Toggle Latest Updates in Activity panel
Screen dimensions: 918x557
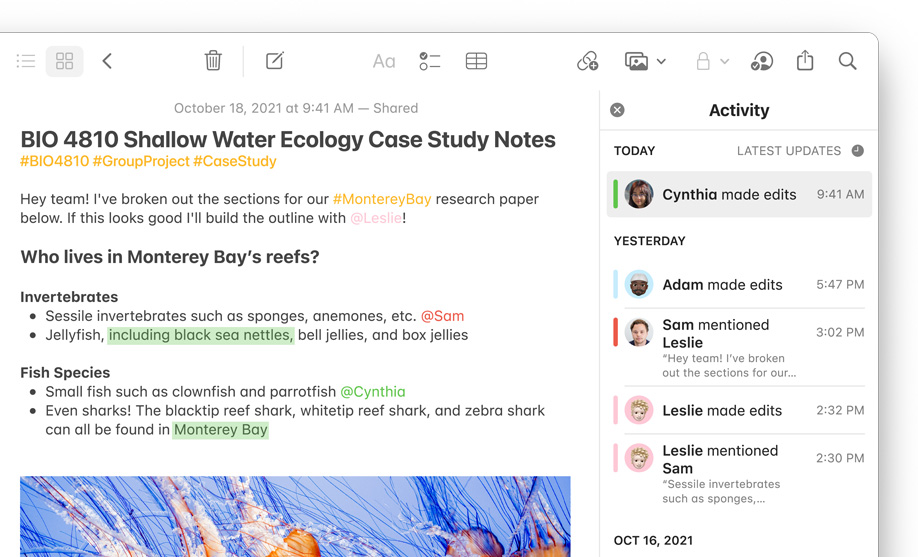(x=800, y=151)
